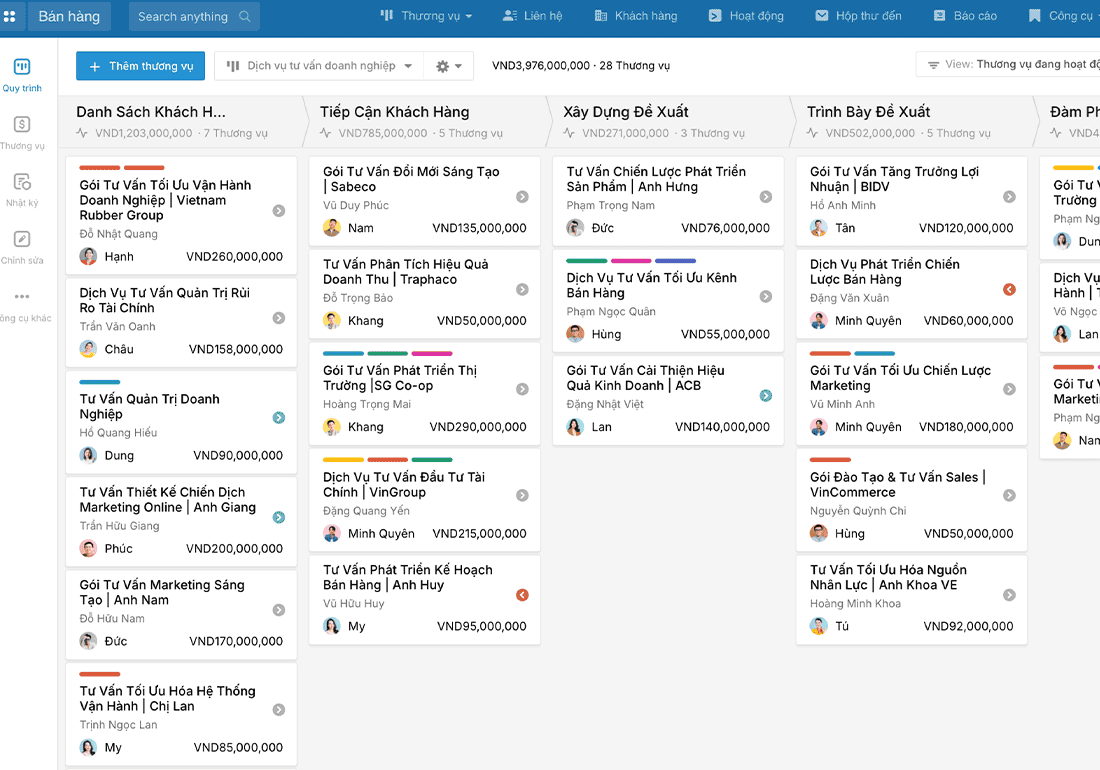Click the blue tag on Quản Trị Doanh Nghiệp card
Screen dimensions: 1100x770
coord(99,382)
